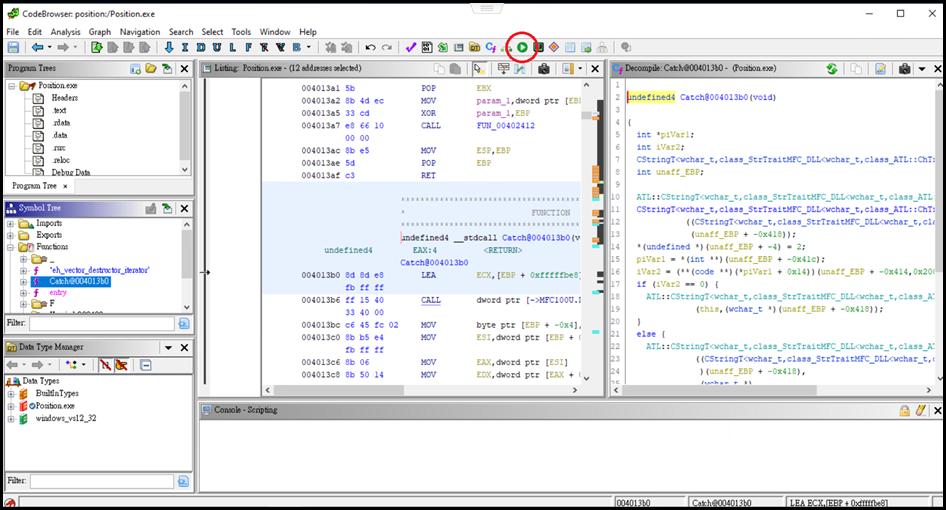
Task: Close the Listing panel
Action: (x=595, y=69)
